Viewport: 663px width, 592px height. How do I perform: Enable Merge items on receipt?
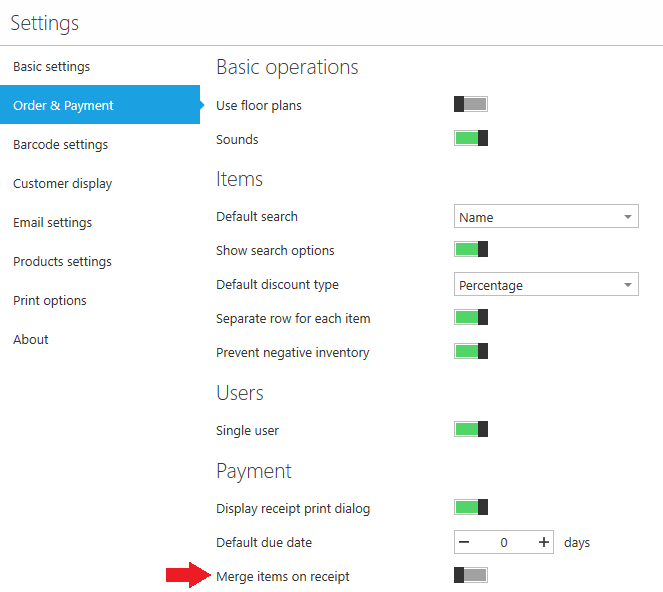click(470, 576)
